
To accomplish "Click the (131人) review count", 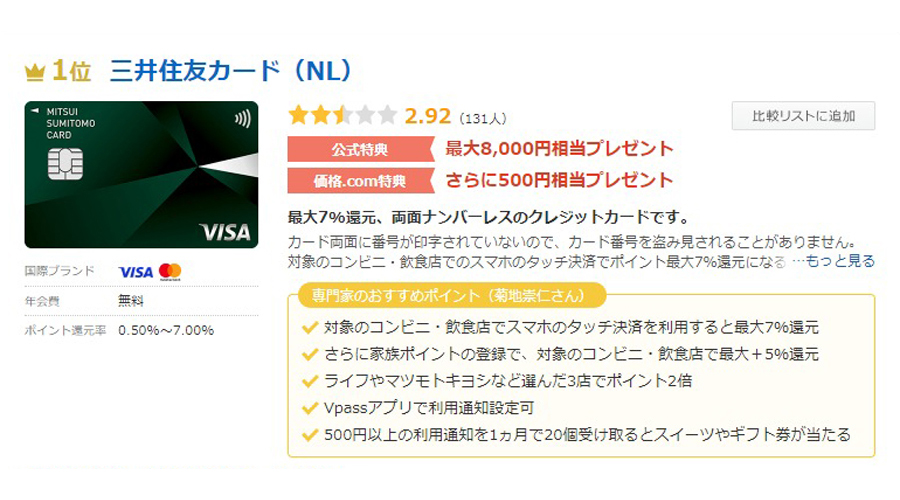I will (483, 119).
